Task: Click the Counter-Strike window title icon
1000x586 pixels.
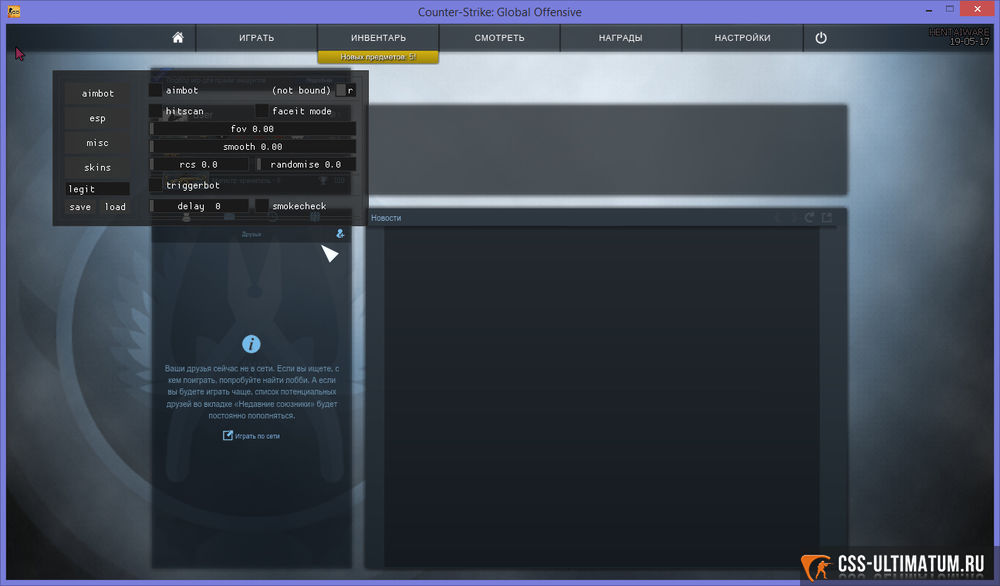Action: (x=13, y=11)
